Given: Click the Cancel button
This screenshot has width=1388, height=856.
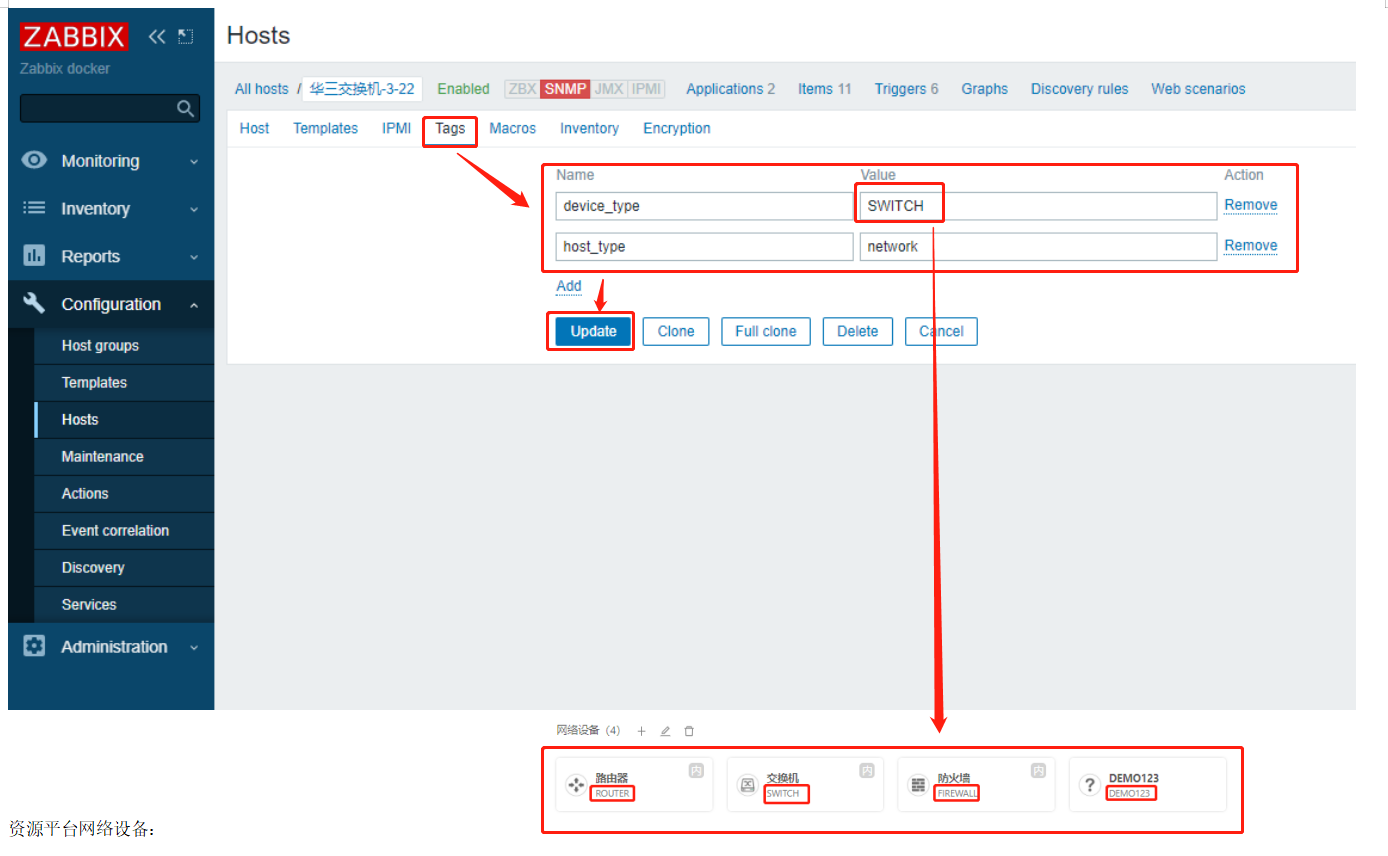Looking at the screenshot, I should (941, 331).
